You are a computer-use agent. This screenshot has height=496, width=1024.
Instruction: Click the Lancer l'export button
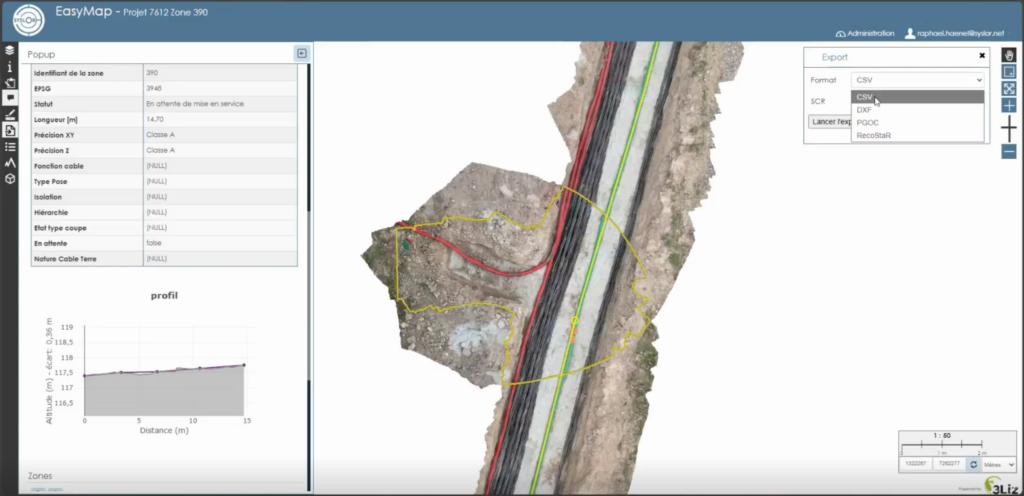click(829, 121)
